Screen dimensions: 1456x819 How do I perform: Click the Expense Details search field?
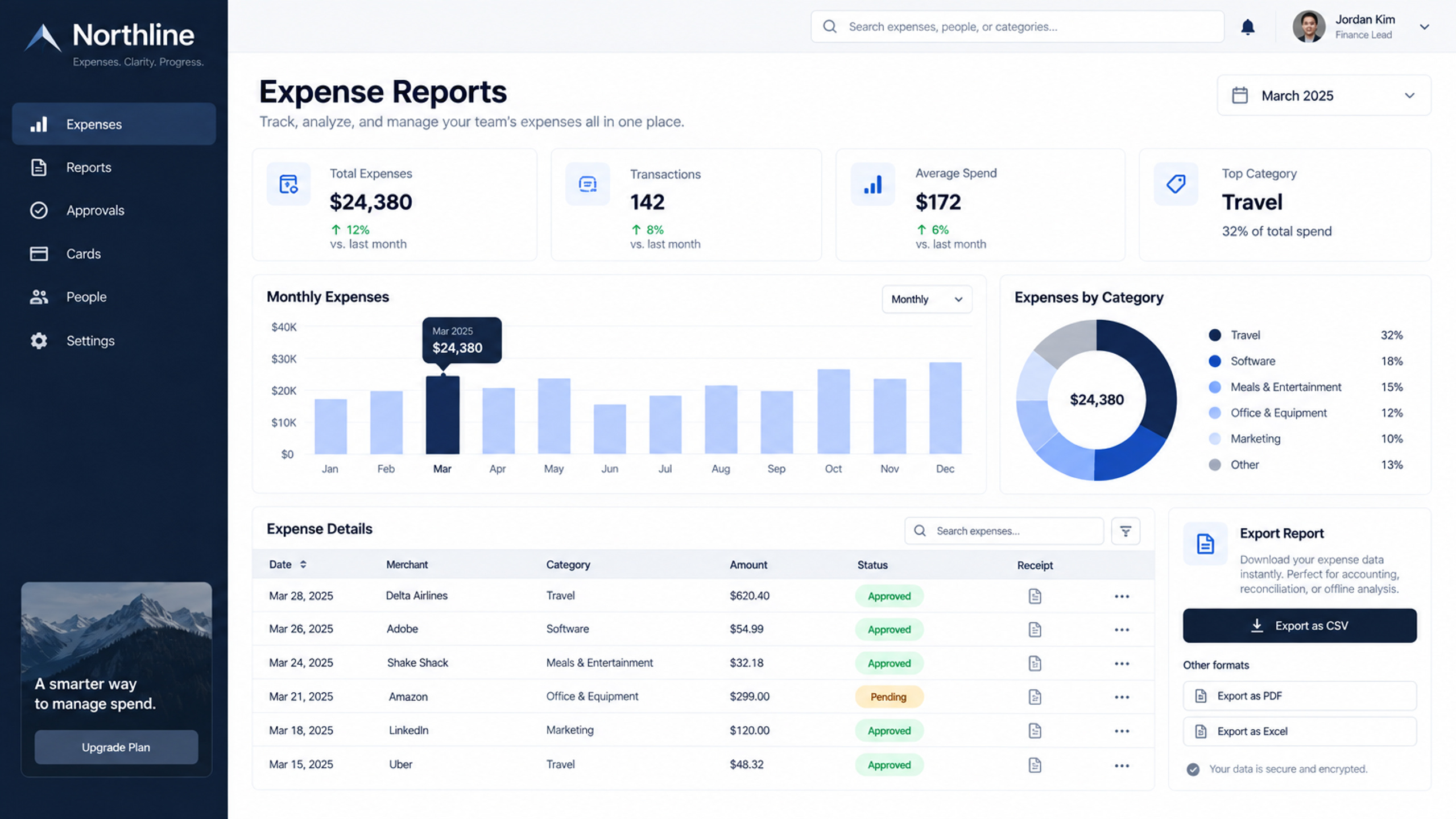tap(1004, 531)
